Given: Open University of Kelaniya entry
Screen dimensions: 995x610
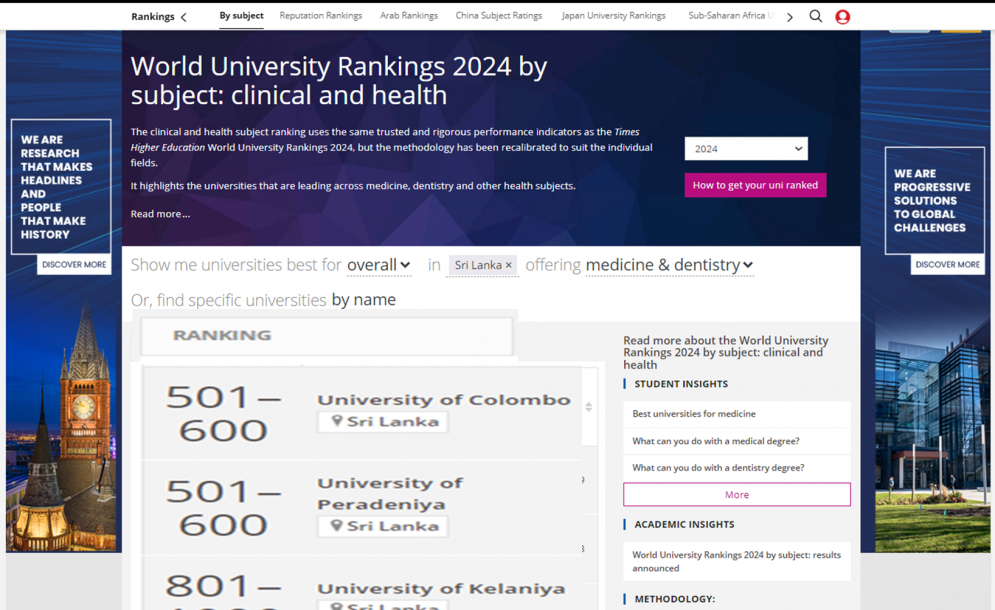Looking at the screenshot, I should tap(441, 588).
